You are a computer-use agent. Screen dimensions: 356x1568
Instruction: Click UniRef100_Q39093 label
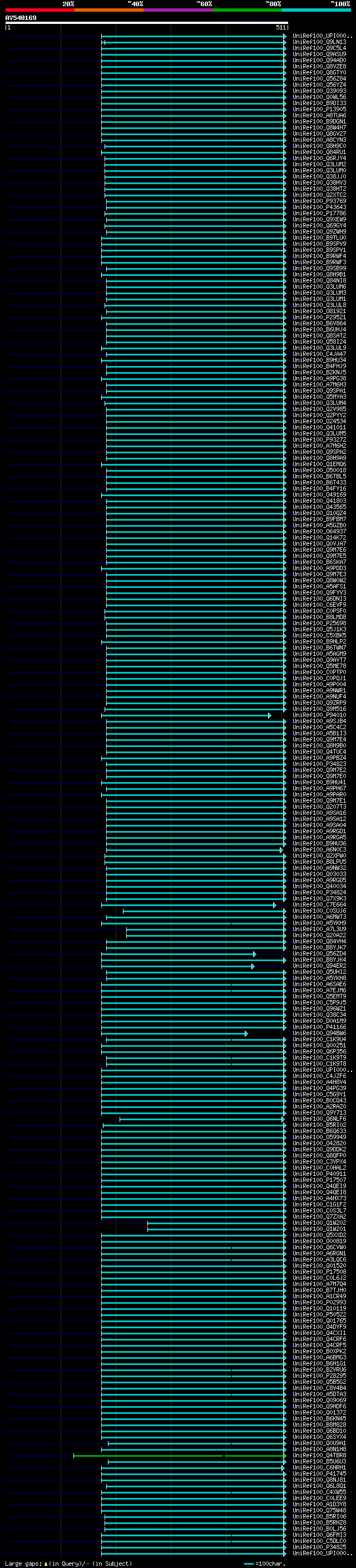[x=319, y=91]
